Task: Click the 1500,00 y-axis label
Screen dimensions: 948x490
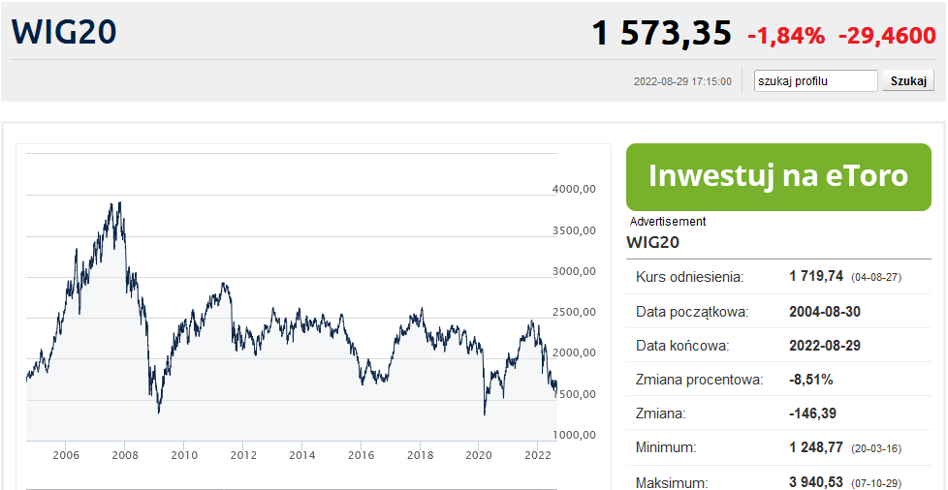Action: [574, 394]
